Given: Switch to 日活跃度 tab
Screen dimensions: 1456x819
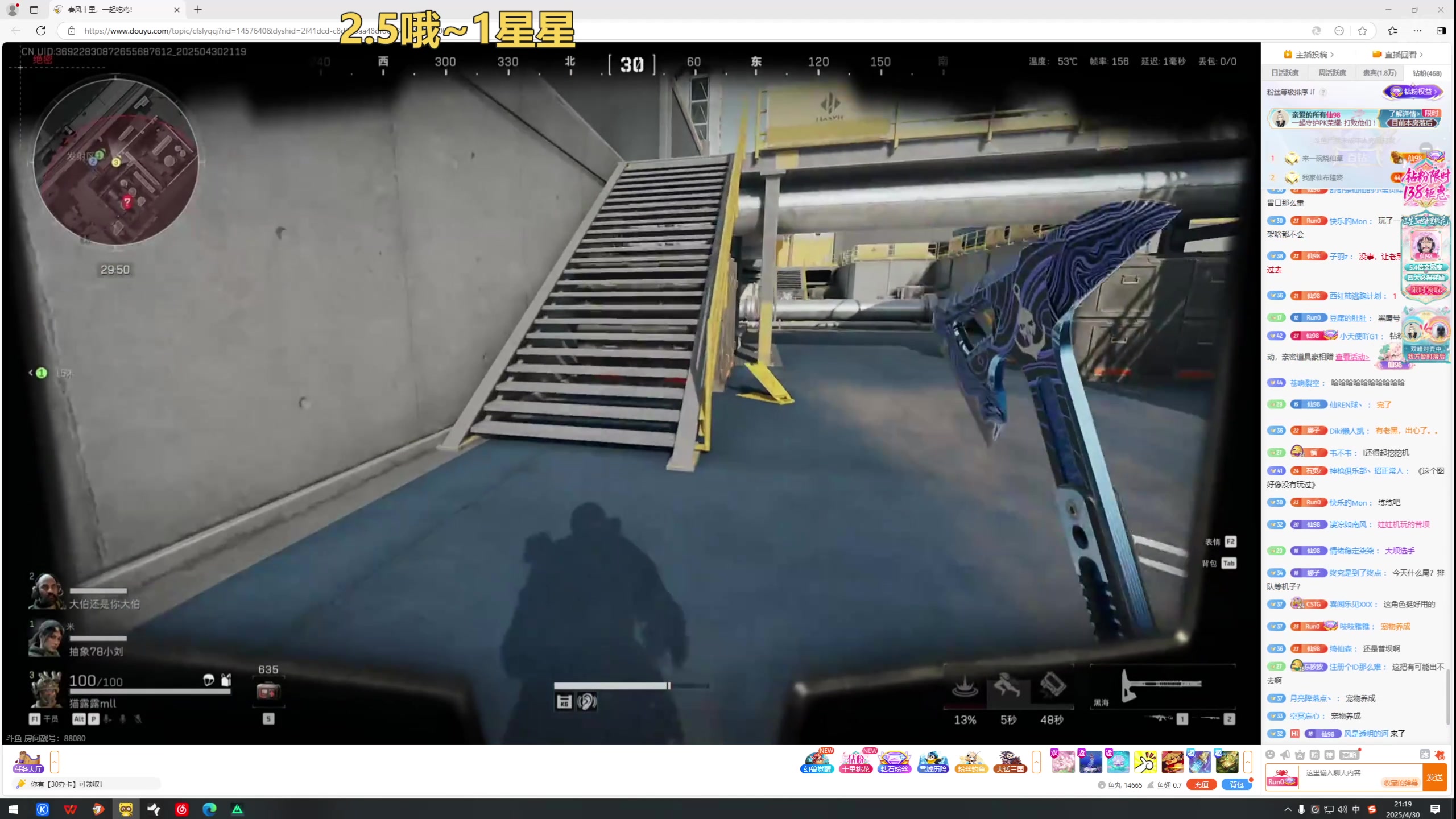Looking at the screenshot, I should [1285, 73].
